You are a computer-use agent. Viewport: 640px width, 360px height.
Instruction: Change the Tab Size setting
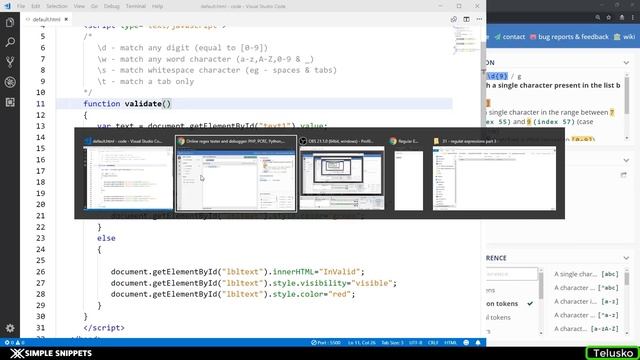(x=392, y=342)
